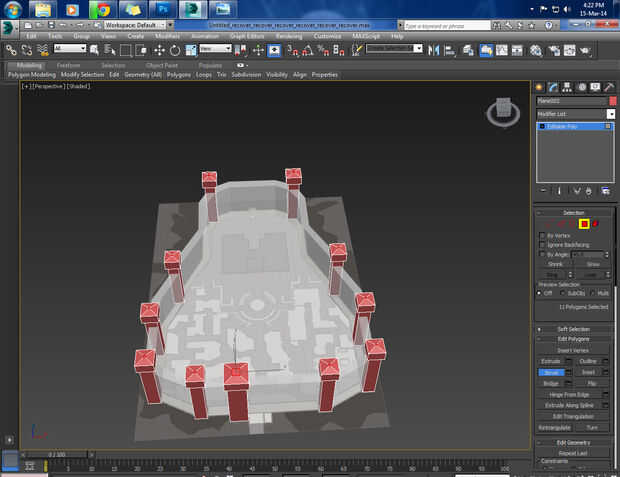Image resolution: width=620 pixels, height=477 pixels.
Task: Select Element sub-object level icon
Action: coord(596,223)
